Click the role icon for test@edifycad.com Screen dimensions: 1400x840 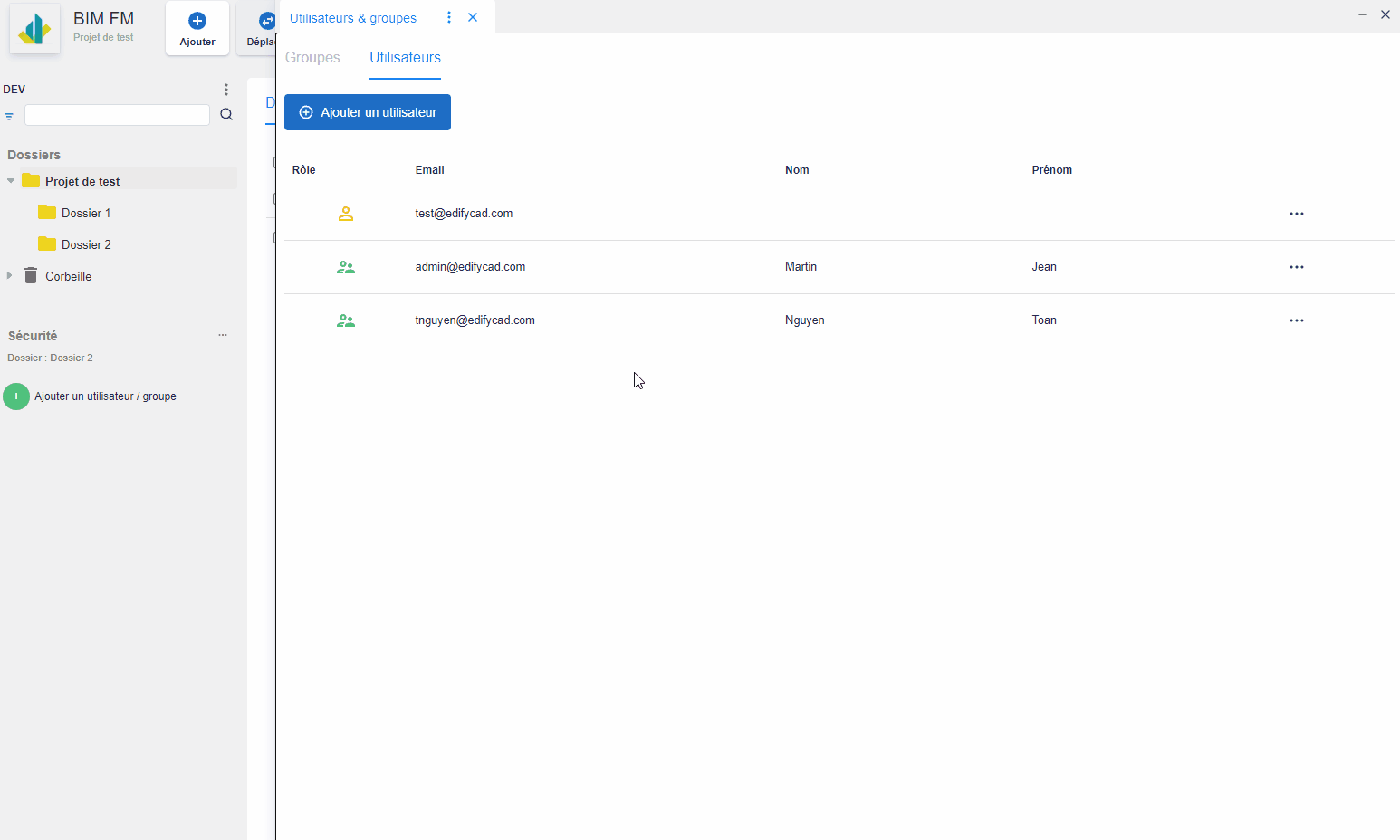(346, 214)
